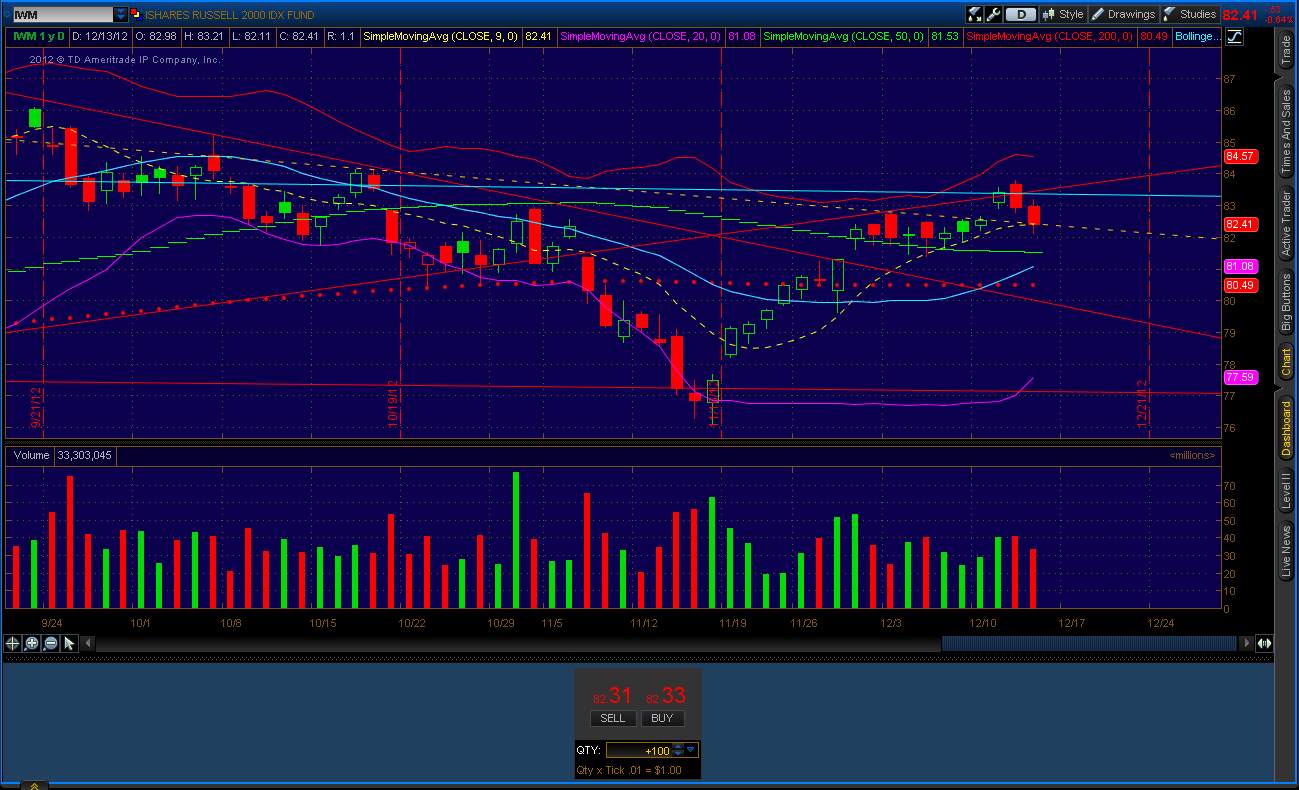Viewport: 1299px width, 790px height.
Task: Select the cursor arrow tool
Action: point(68,643)
